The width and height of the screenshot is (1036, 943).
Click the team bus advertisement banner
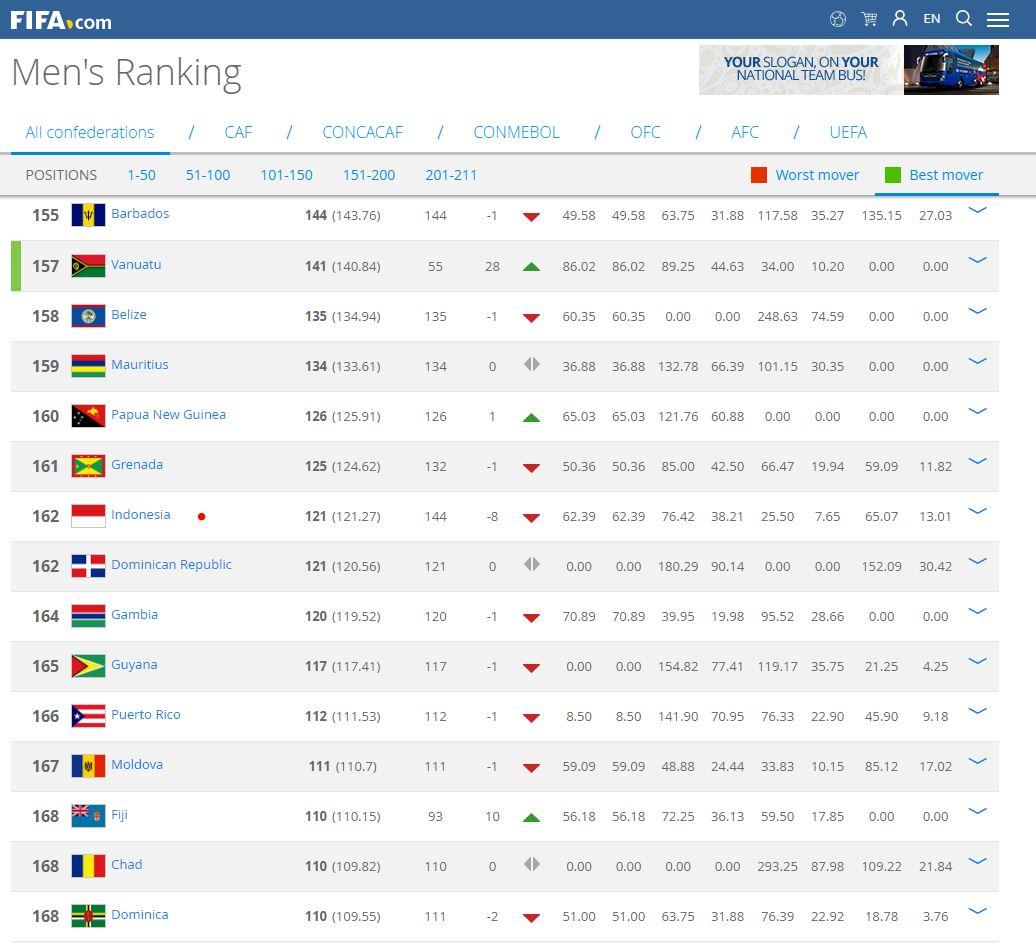point(848,70)
